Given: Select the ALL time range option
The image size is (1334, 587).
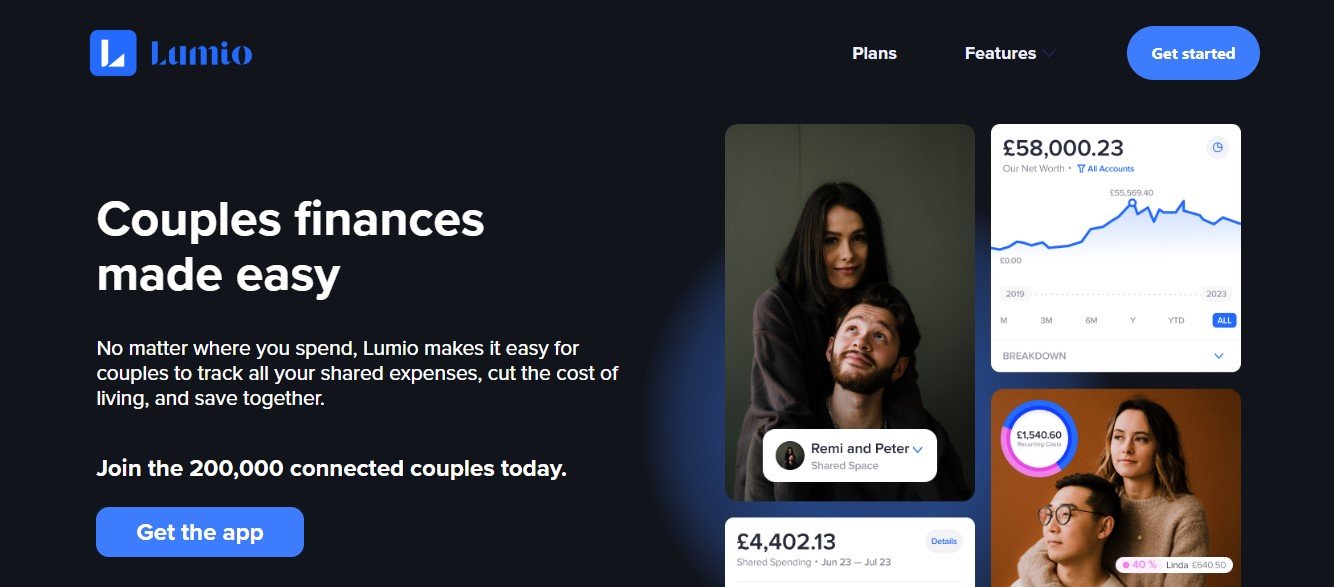Looking at the screenshot, I should [1224, 320].
